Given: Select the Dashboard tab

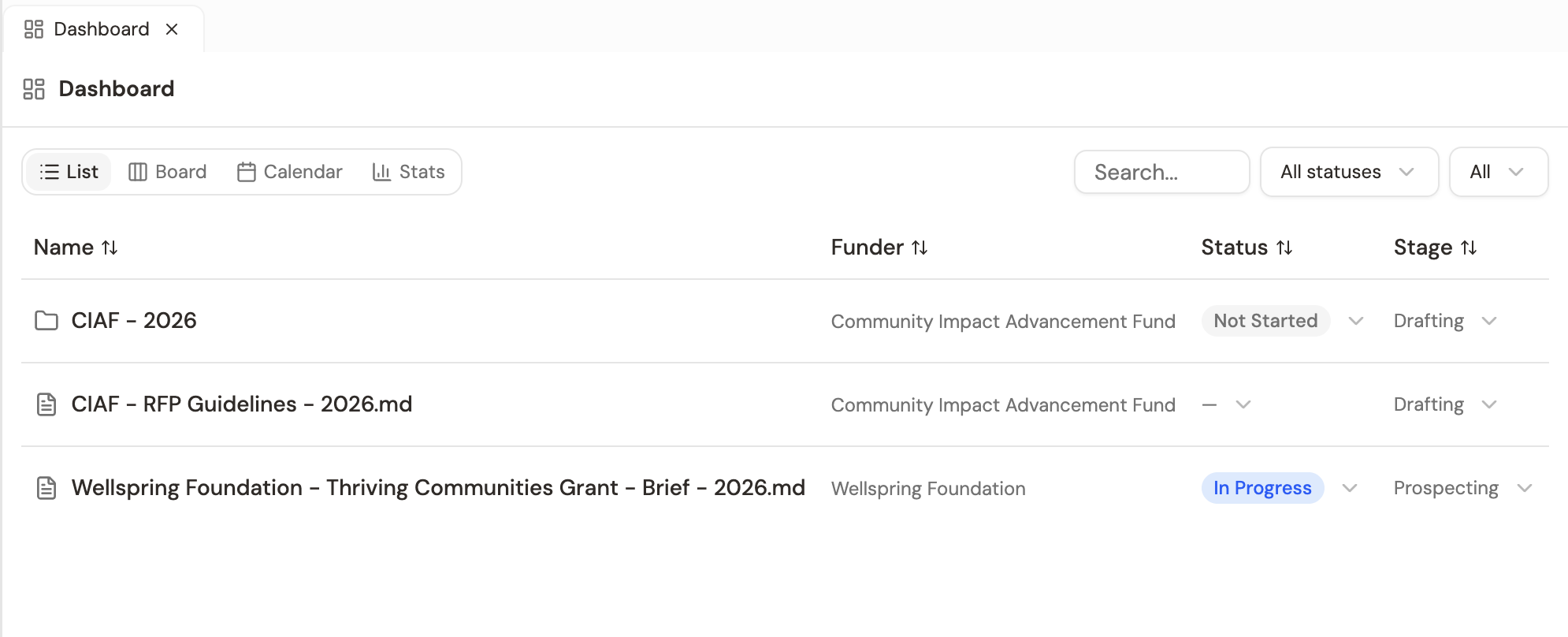Looking at the screenshot, I should coord(100,28).
